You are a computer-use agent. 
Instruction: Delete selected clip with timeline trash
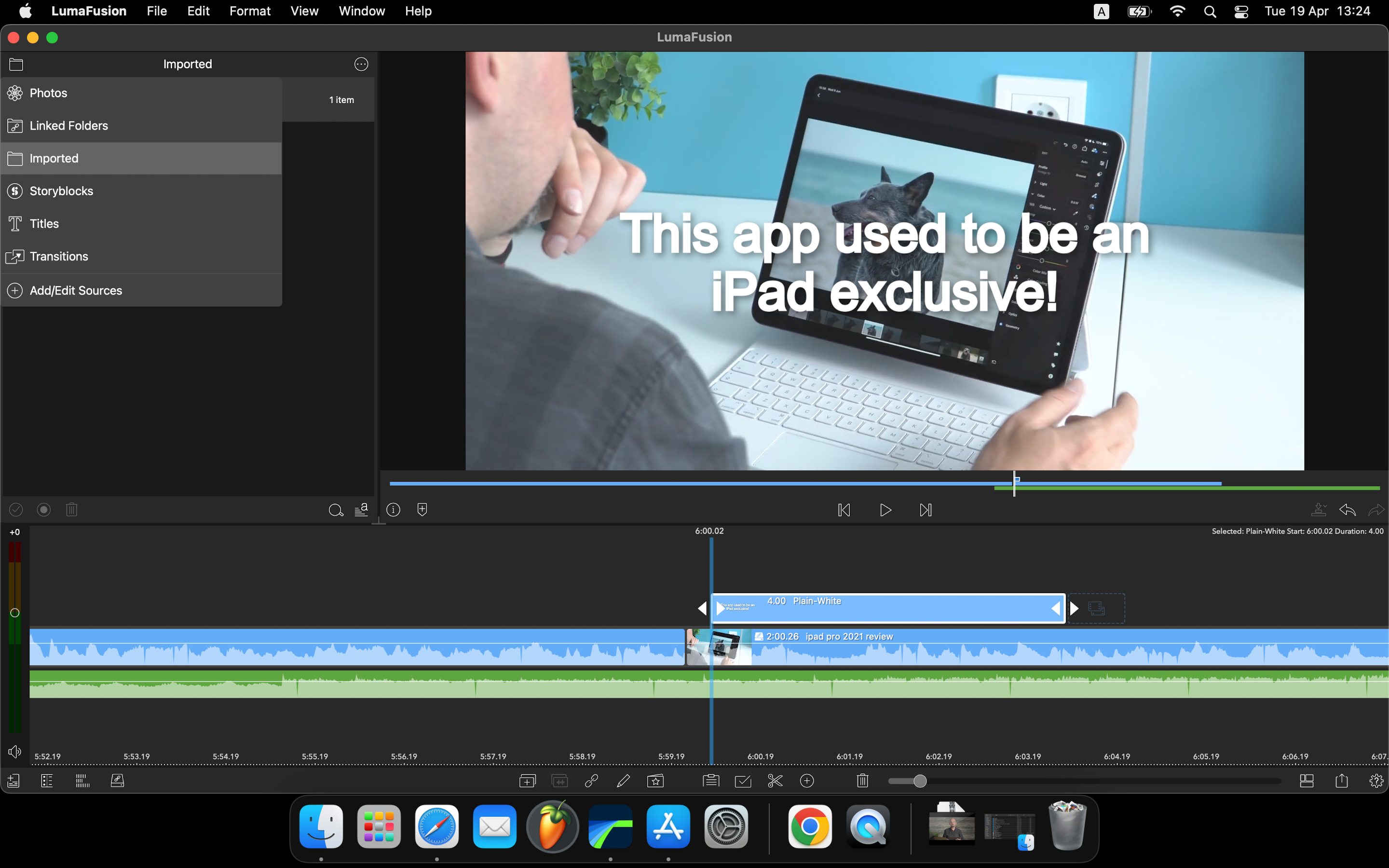[863, 781]
